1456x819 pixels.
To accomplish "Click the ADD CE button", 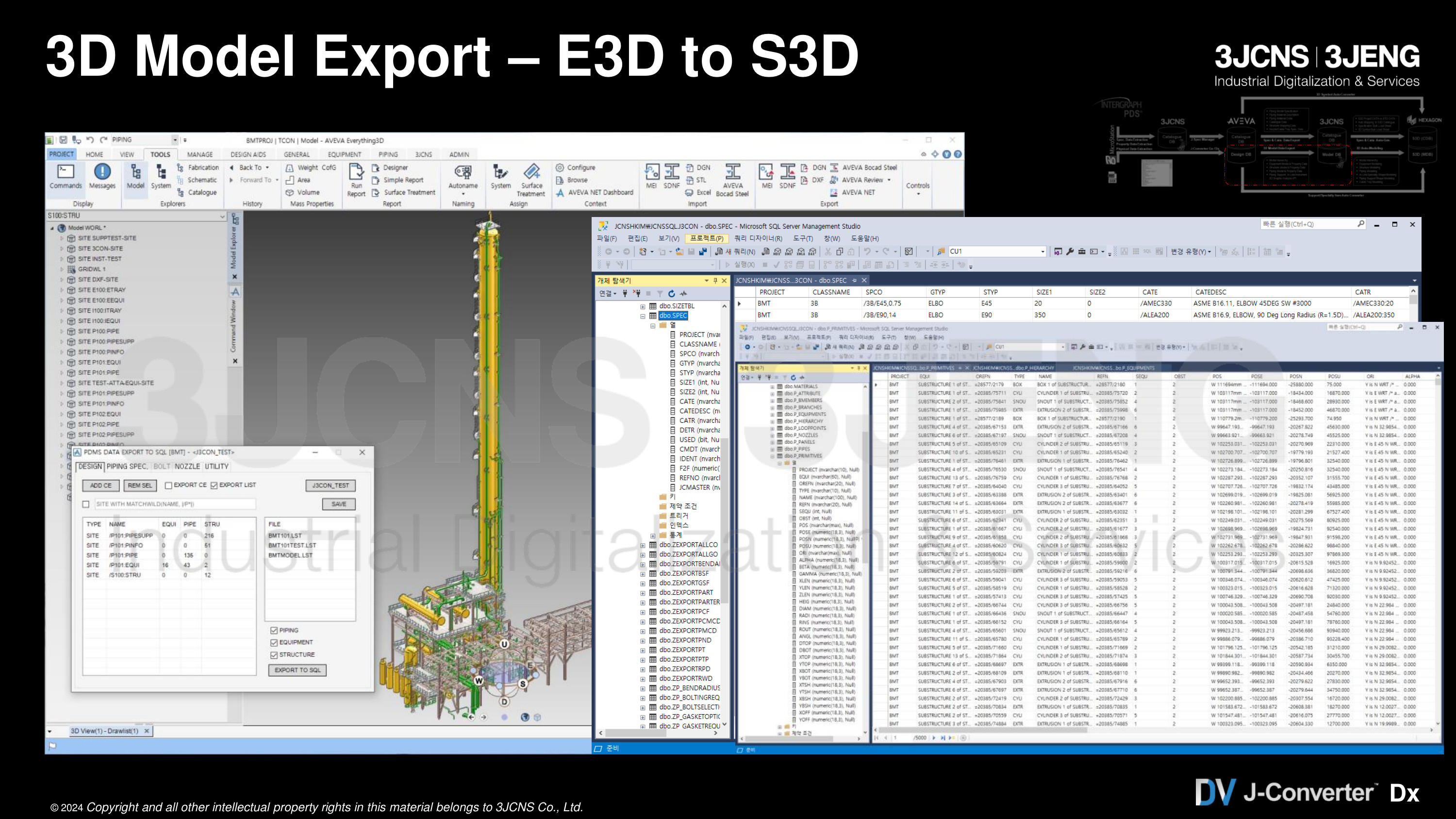I will point(101,485).
